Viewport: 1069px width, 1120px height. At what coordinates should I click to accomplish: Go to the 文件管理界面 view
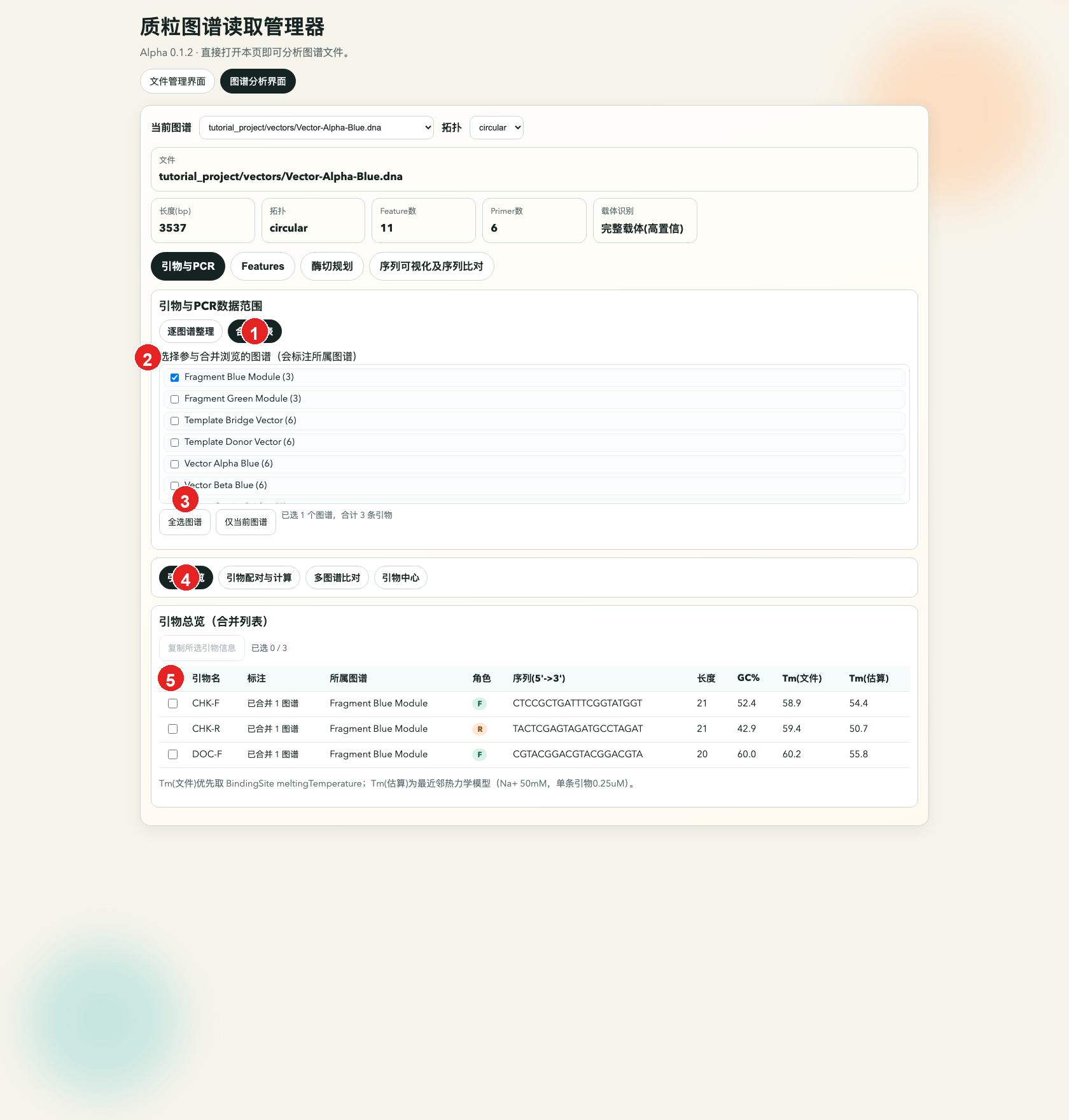pyautogui.click(x=177, y=81)
